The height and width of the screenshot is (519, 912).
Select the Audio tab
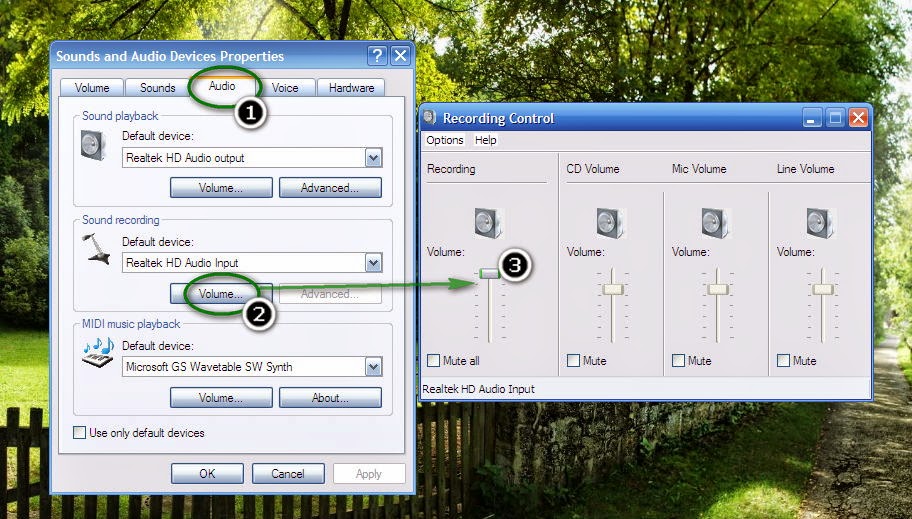tap(222, 86)
